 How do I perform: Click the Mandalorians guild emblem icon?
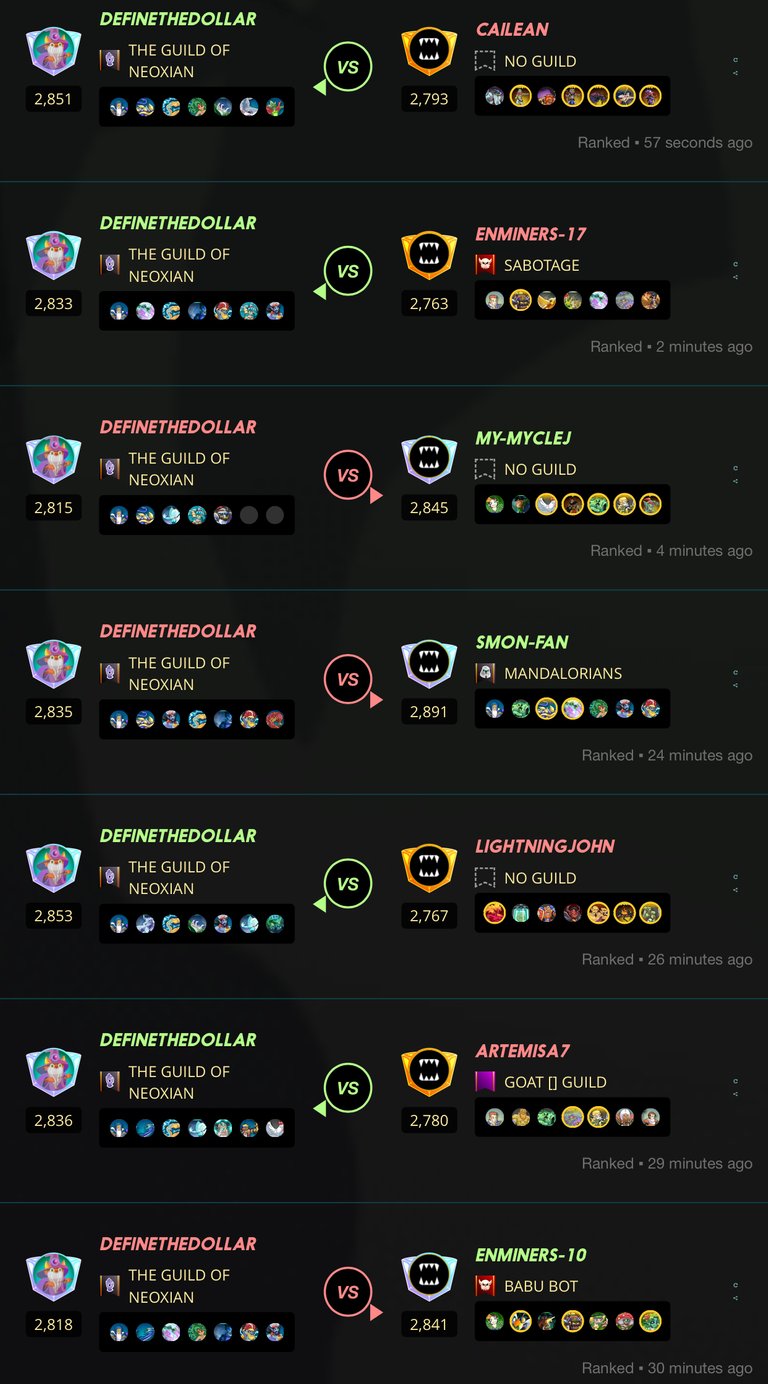pyautogui.click(x=486, y=673)
